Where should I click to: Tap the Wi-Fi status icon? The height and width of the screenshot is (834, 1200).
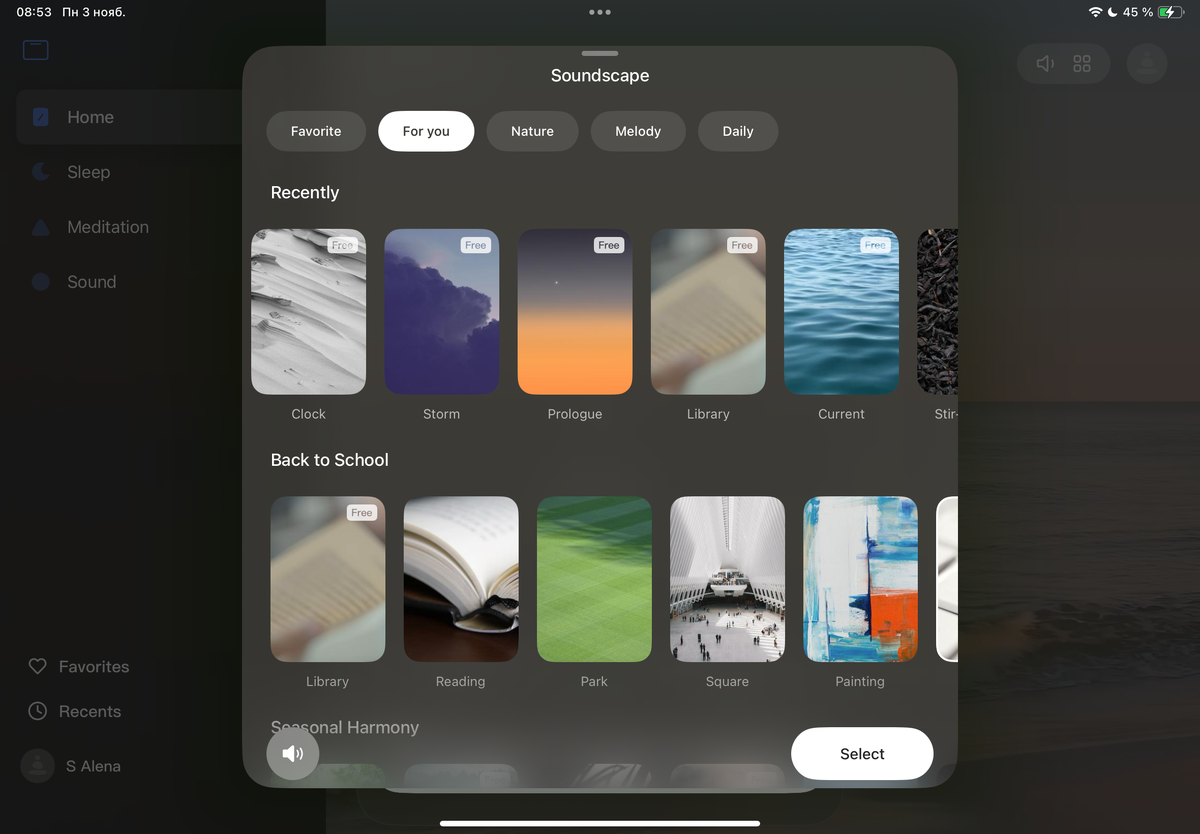(x=1096, y=12)
